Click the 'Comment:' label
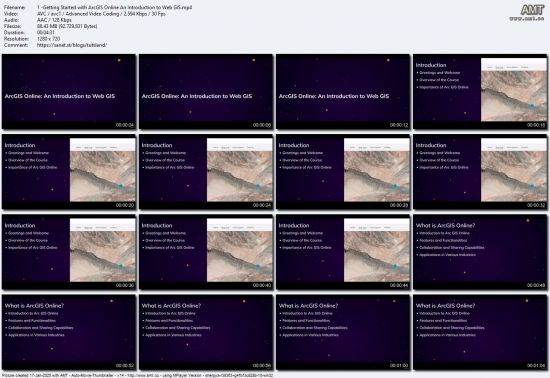550x378 pixels. click(16, 45)
